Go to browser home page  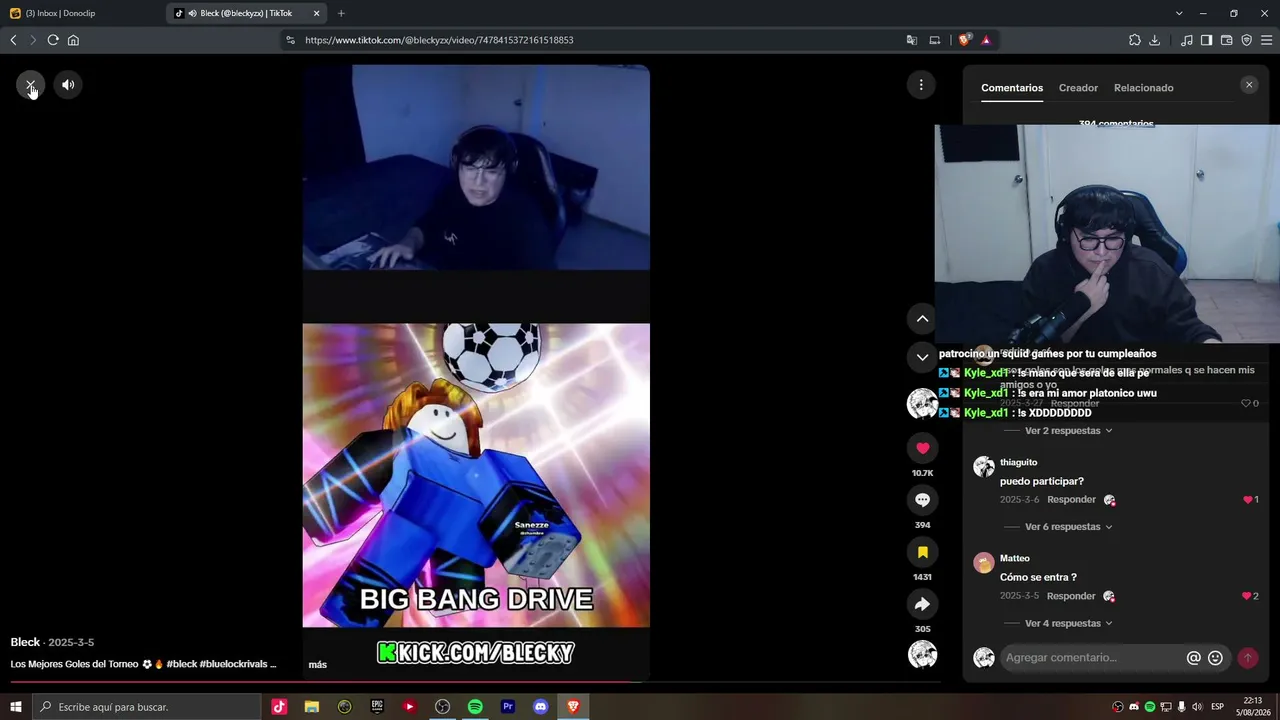point(73,40)
